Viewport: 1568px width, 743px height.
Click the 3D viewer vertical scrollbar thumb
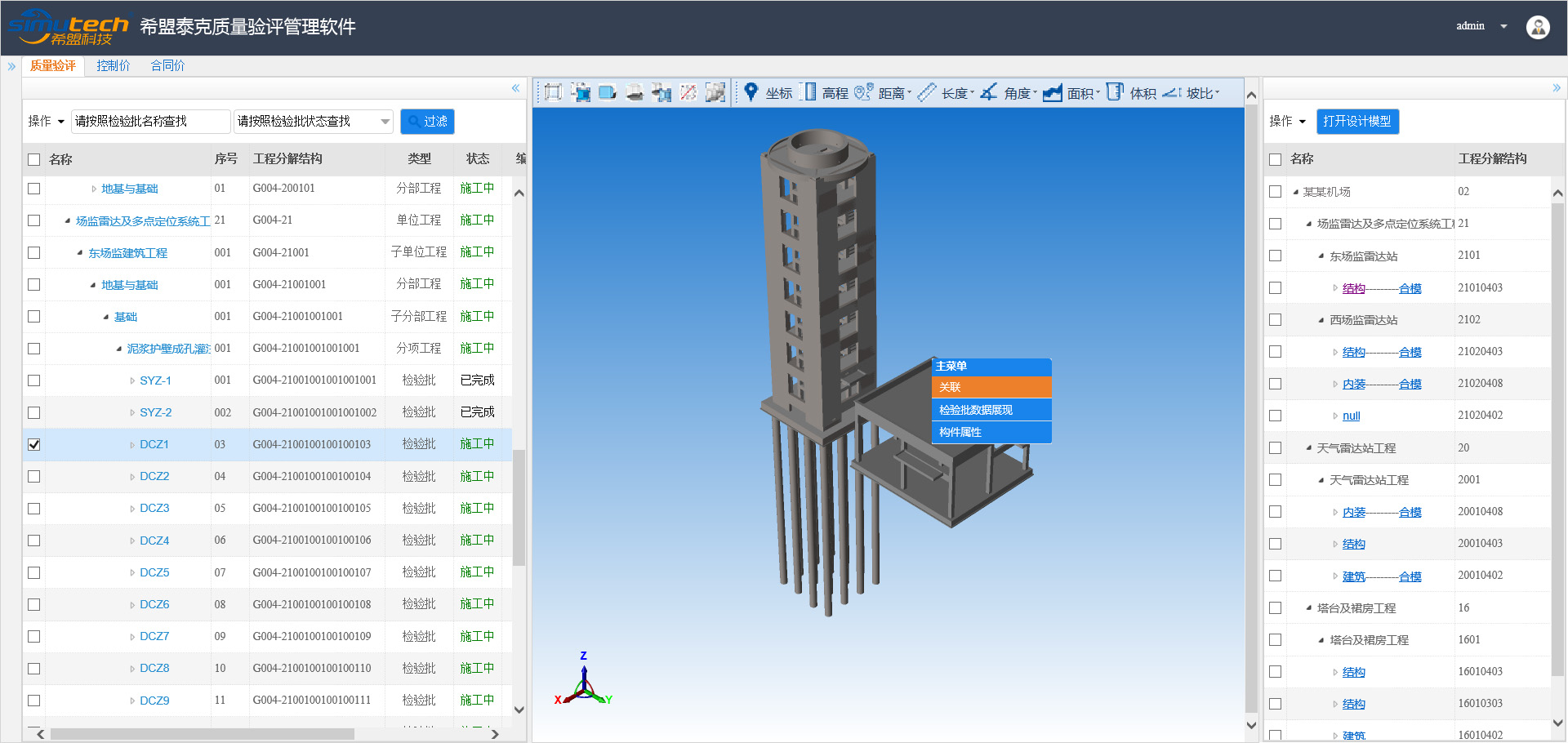[x=1251, y=408]
